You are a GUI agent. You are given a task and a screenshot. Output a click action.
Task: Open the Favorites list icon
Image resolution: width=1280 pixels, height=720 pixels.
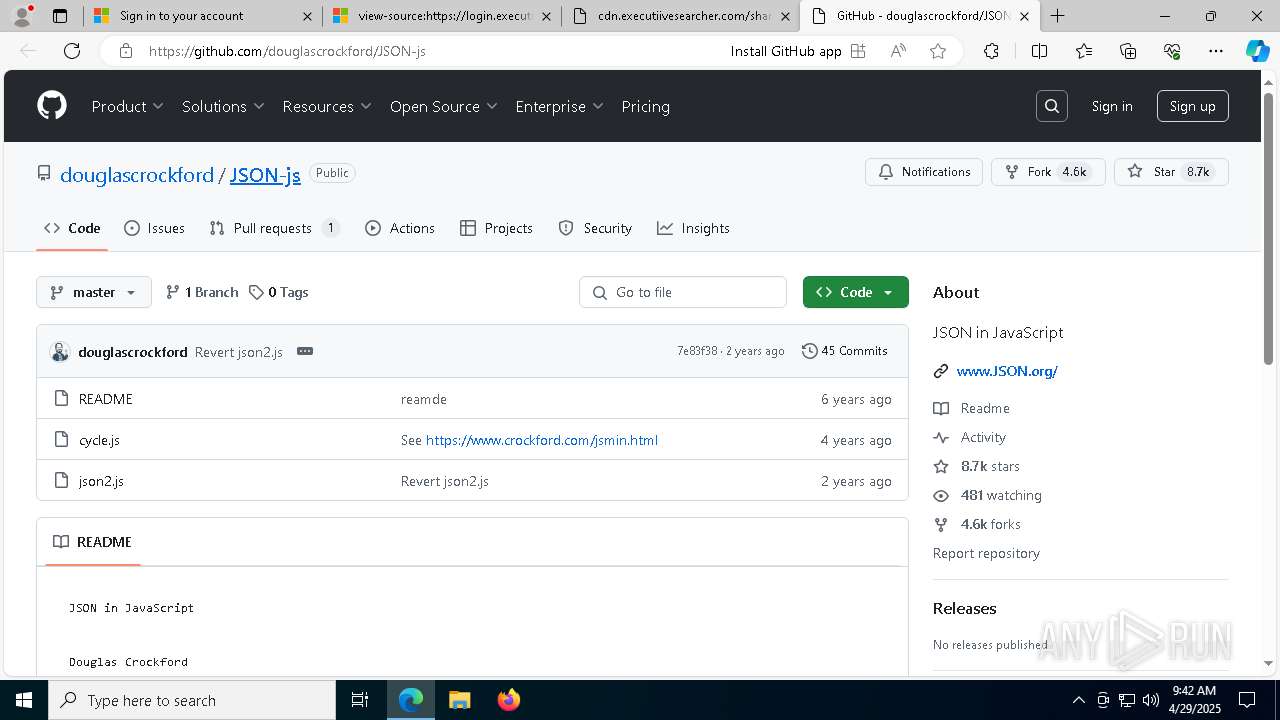[1084, 51]
